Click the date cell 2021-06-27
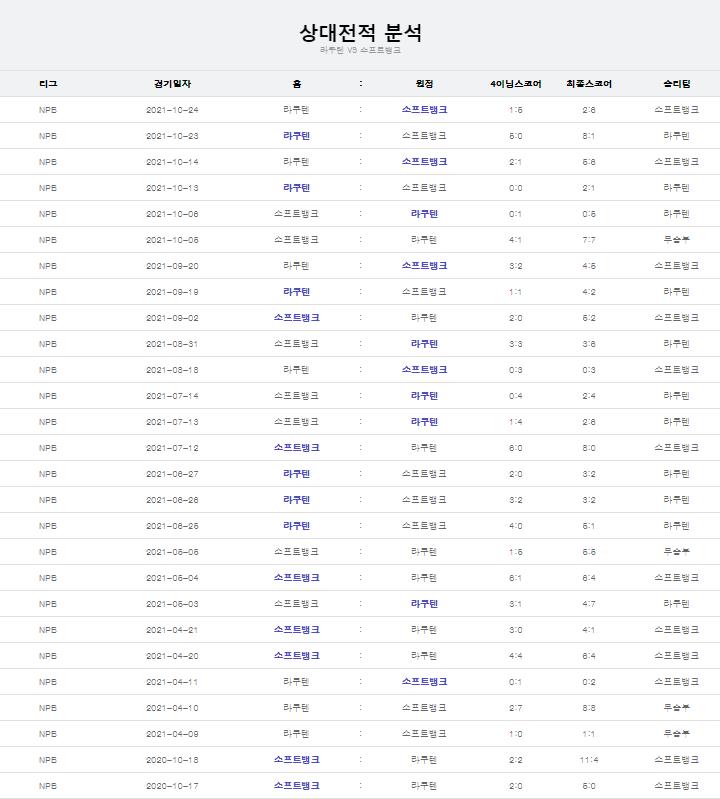The height and width of the screenshot is (799, 720). coord(172,474)
